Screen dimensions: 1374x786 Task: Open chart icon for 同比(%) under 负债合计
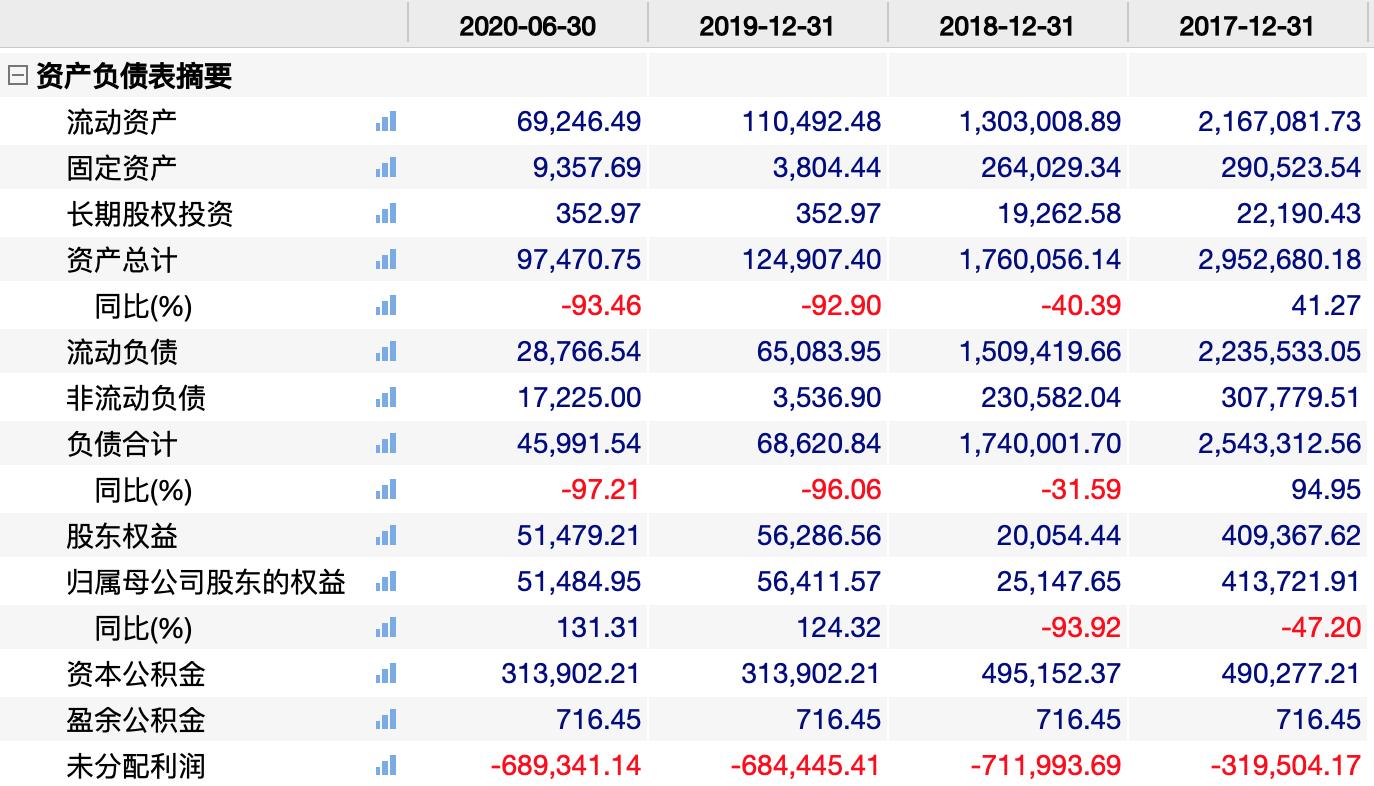click(x=386, y=490)
